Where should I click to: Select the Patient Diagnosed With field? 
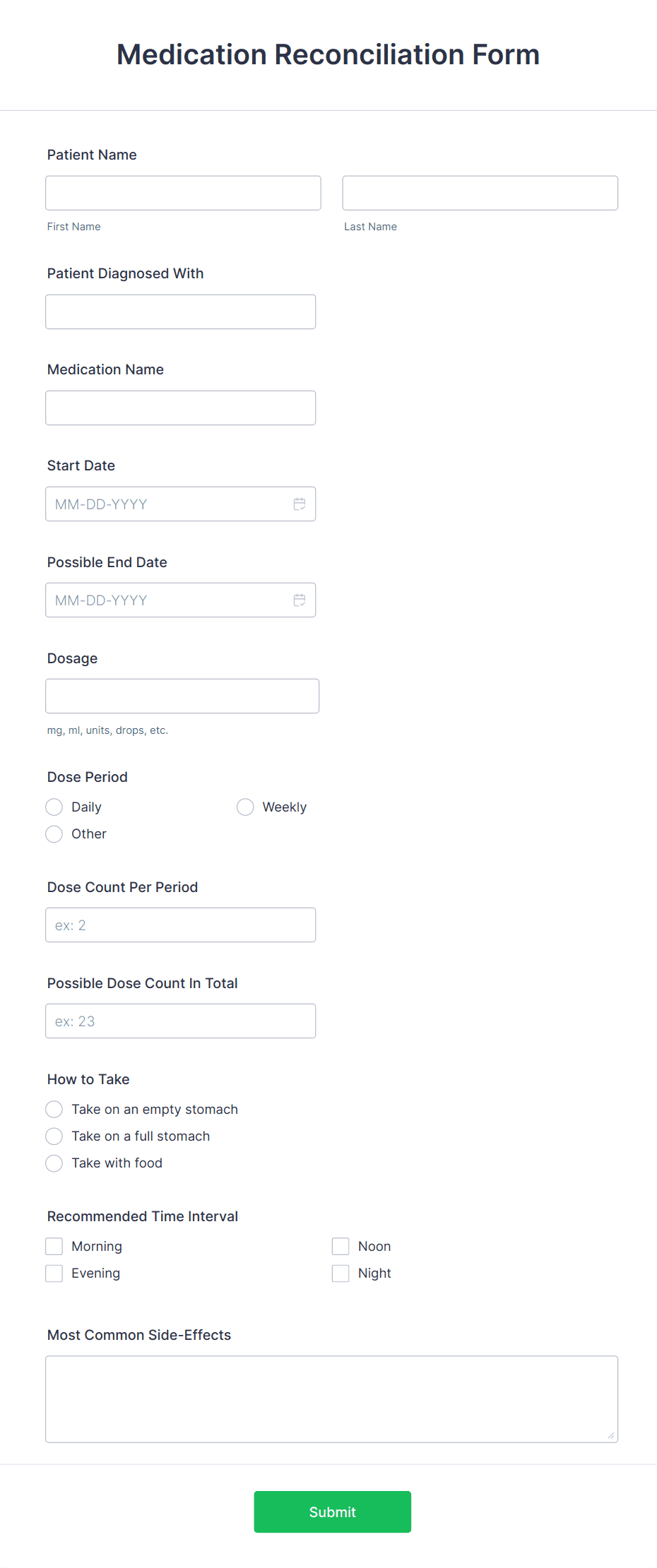[180, 311]
